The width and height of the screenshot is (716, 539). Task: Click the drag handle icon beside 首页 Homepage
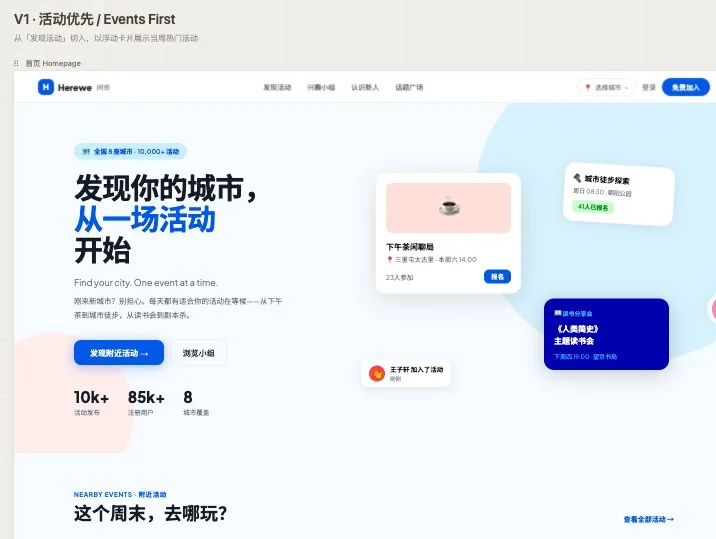point(16,63)
